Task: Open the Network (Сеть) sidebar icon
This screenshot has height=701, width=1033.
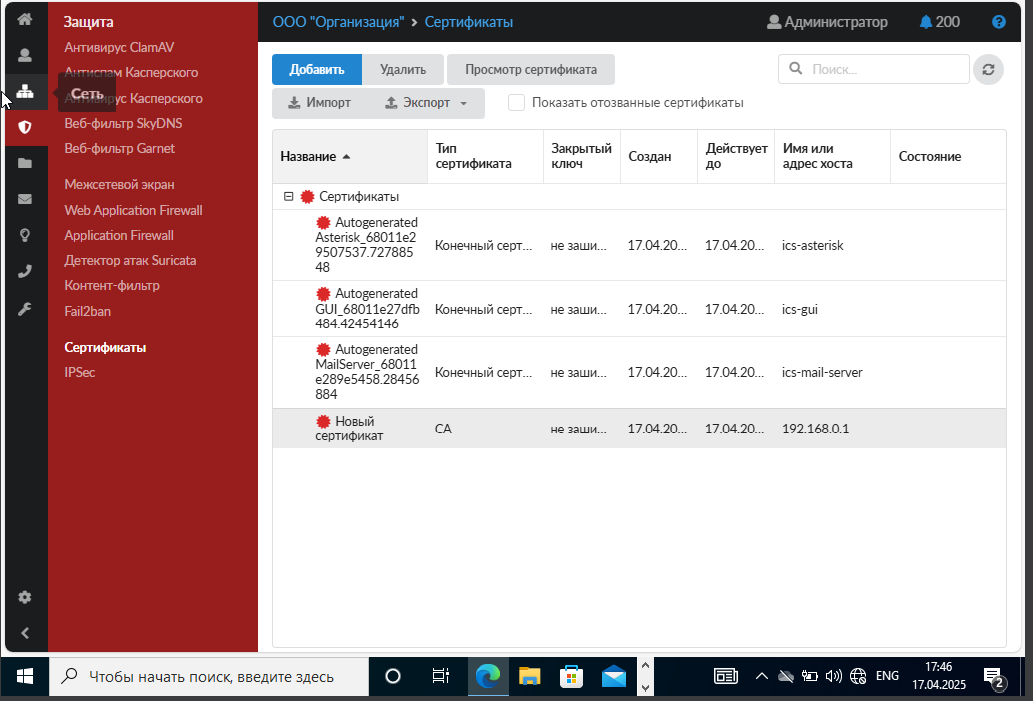Action: 25,92
